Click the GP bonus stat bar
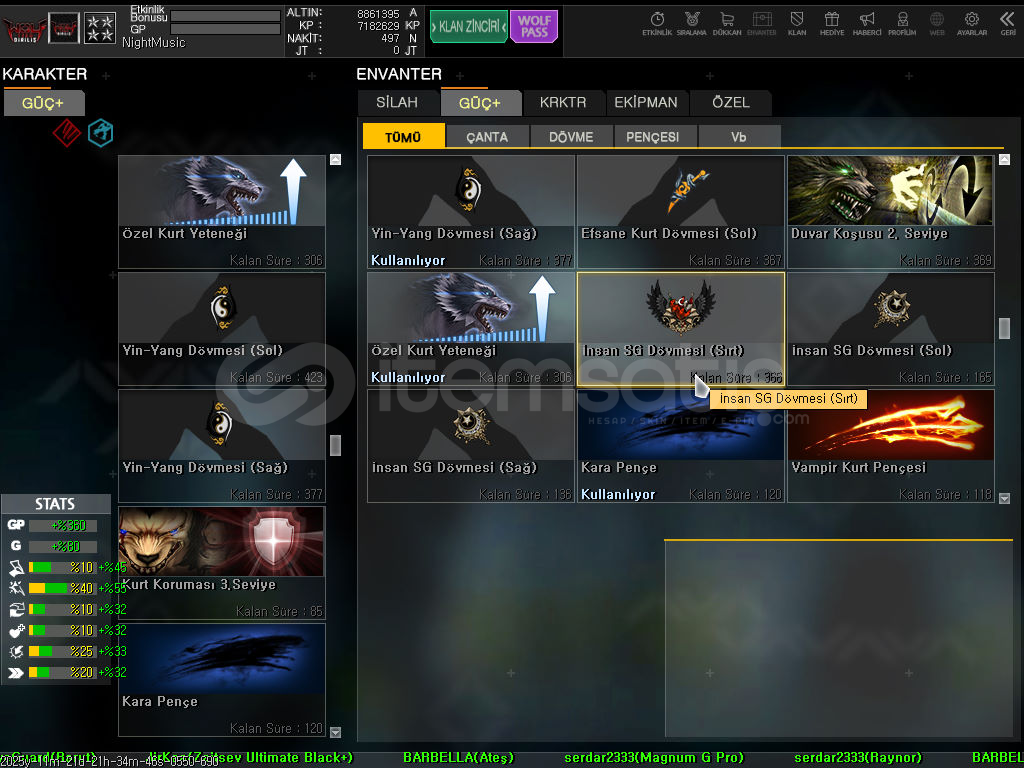 (63, 525)
